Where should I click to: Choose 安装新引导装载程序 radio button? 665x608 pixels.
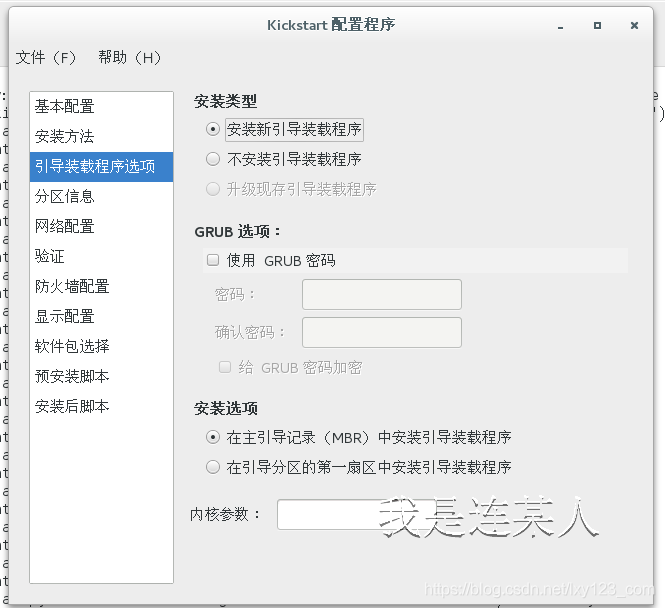click(213, 129)
